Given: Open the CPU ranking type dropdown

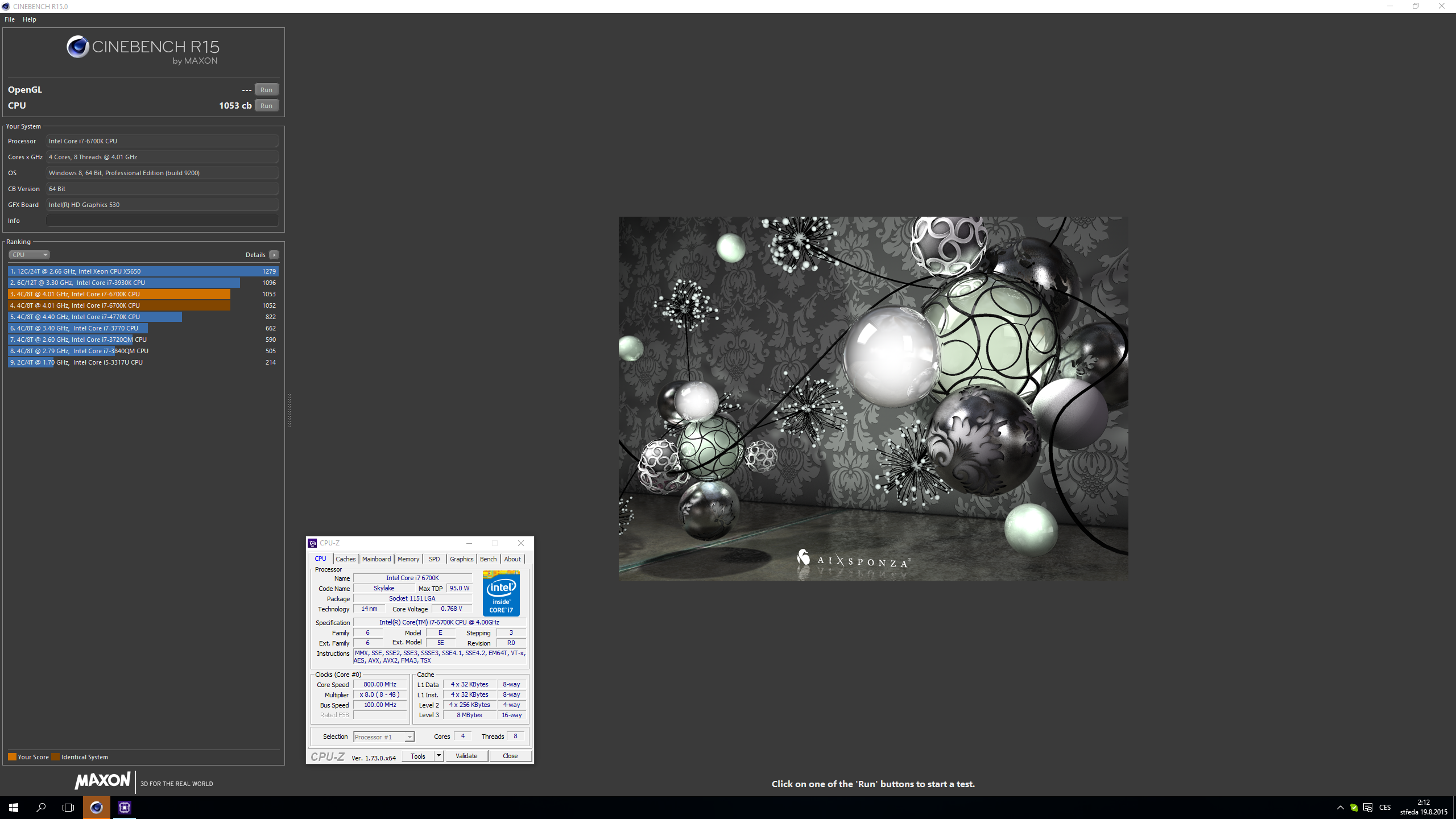Looking at the screenshot, I should (29, 255).
